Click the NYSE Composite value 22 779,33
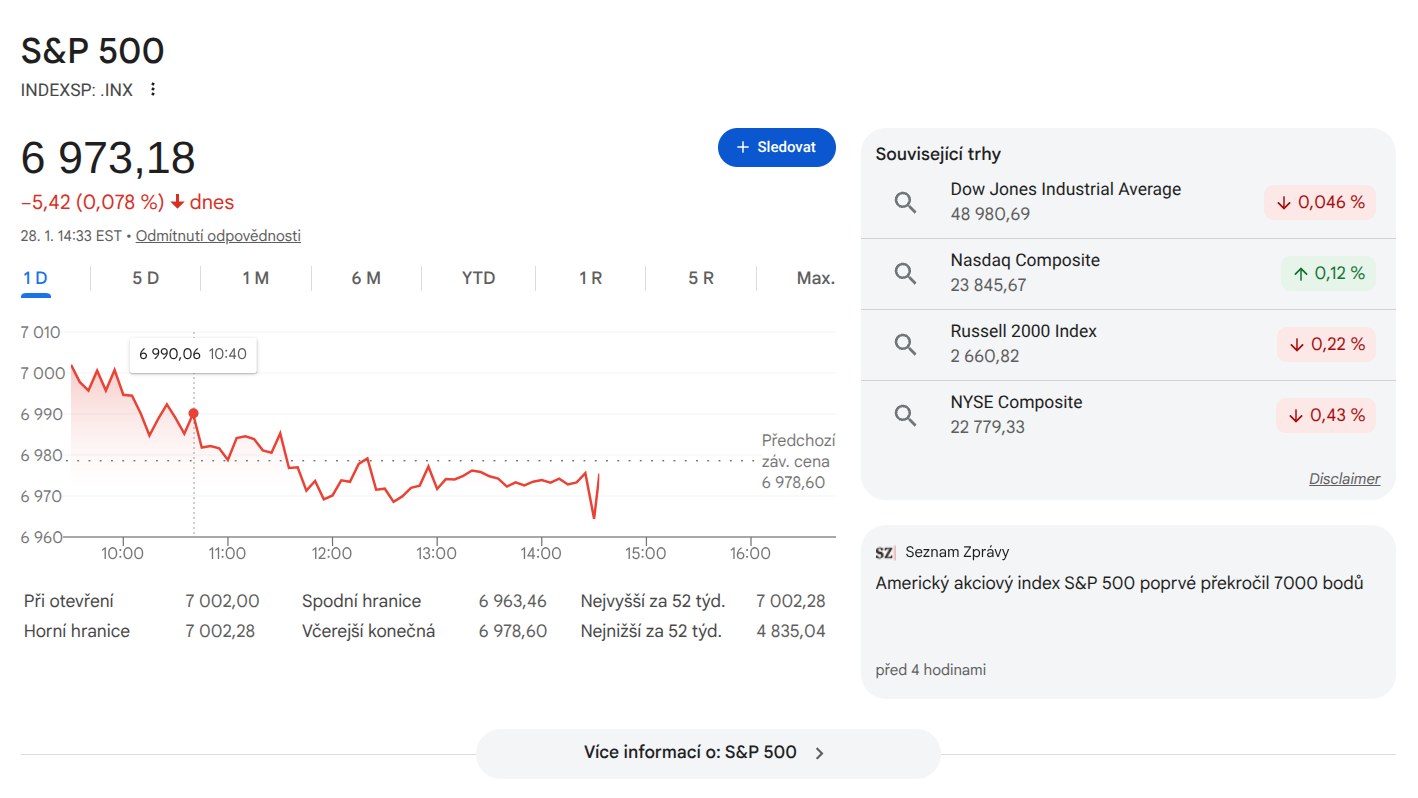This screenshot has width=1418, height=798. [x=988, y=427]
